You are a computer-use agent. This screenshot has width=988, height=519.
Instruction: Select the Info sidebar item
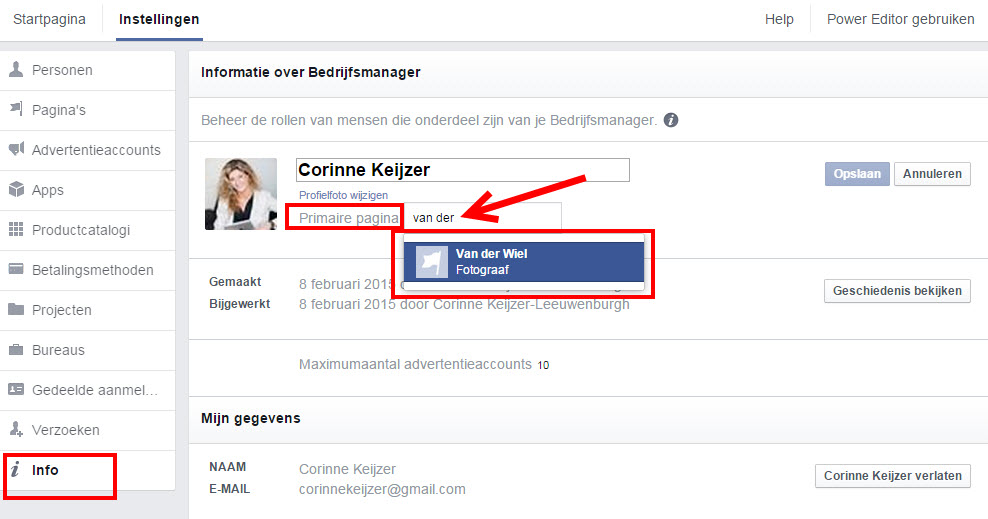[88, 470]
